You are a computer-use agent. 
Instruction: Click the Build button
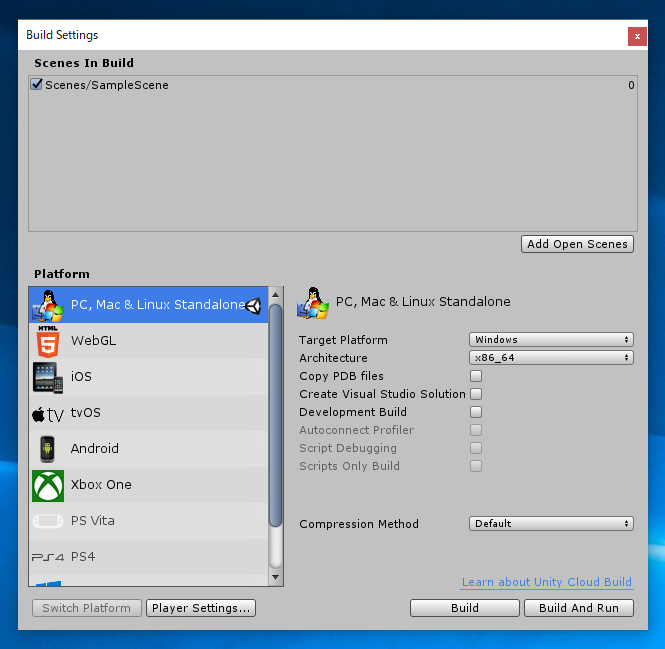(465, 608)
